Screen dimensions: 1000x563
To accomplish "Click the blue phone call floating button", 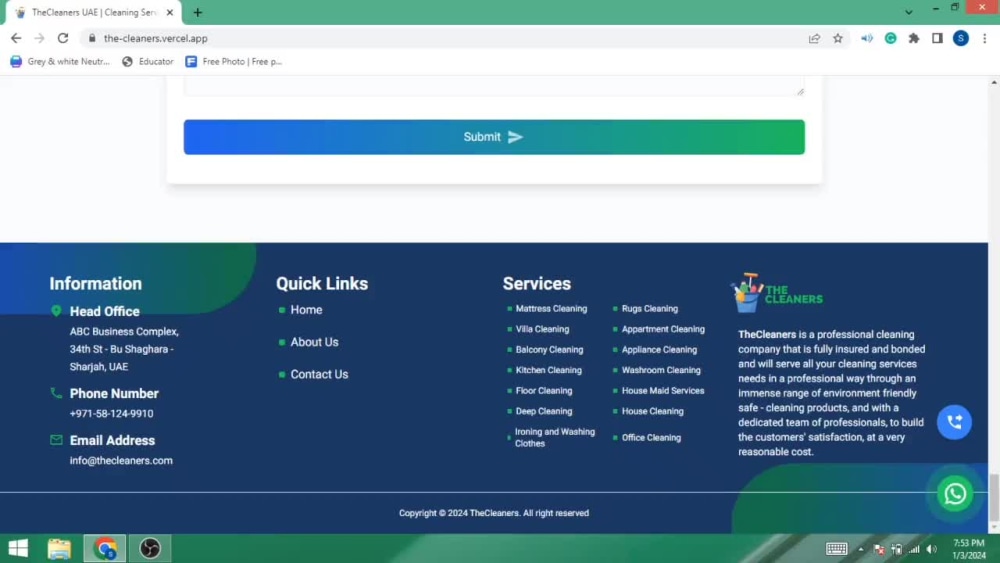I will point(954,422).
